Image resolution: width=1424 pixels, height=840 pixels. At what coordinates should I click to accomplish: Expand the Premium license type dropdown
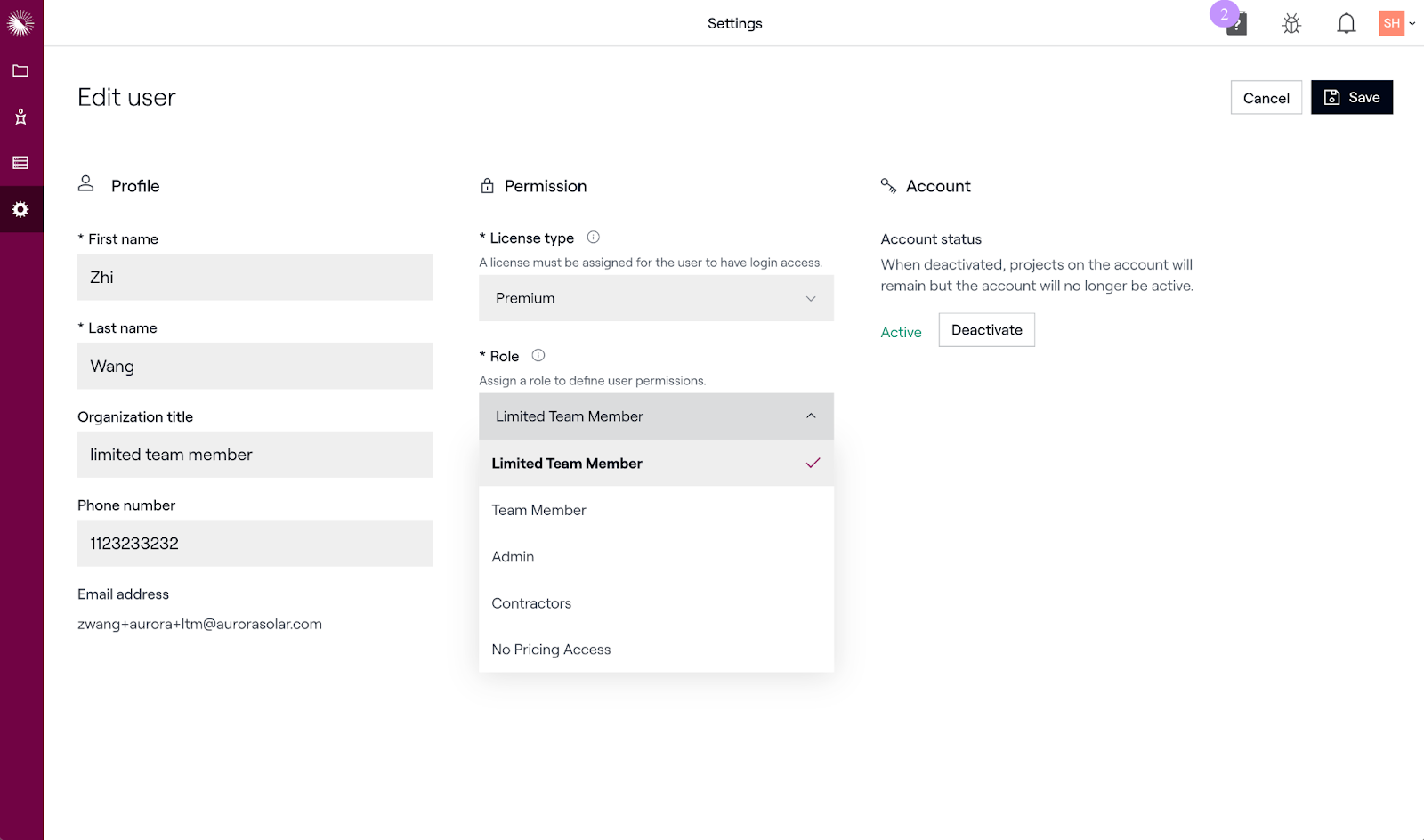pyautogui.click(x=656, y=298)
